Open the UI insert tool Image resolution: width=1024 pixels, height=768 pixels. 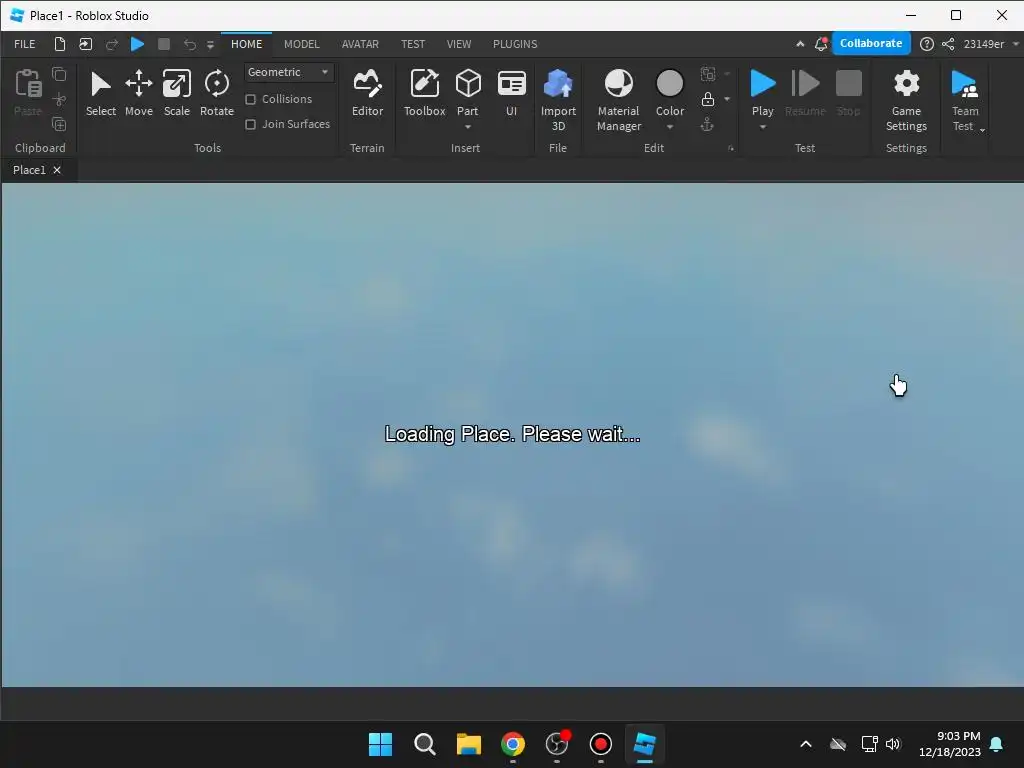pyautogui.click(x=511, y=93)
